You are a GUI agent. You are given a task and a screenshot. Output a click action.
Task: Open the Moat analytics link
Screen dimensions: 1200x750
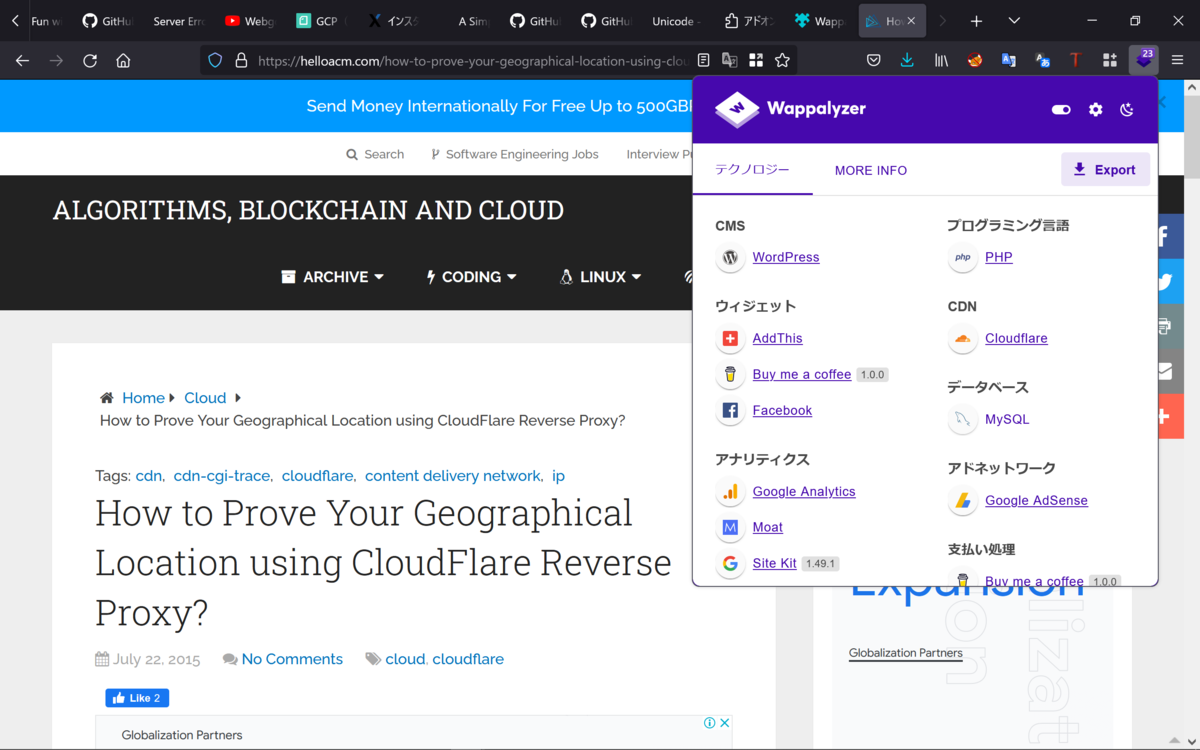pyautogui.click(x=768, y=527)
